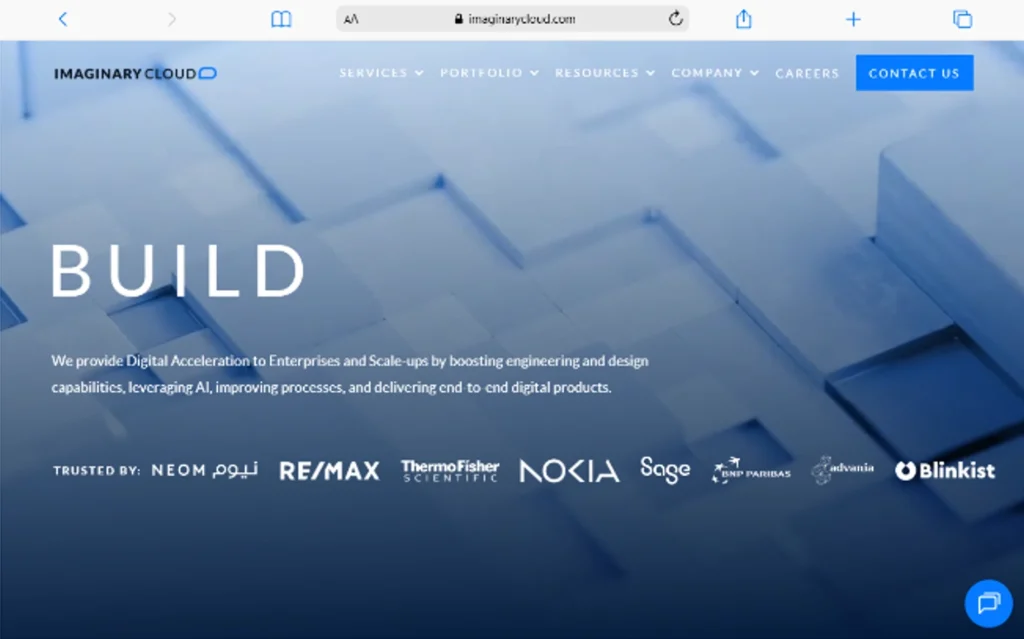1024x639 pixels.
Task: Click the Imaginary Cloud logo
Action: (135, 73)
